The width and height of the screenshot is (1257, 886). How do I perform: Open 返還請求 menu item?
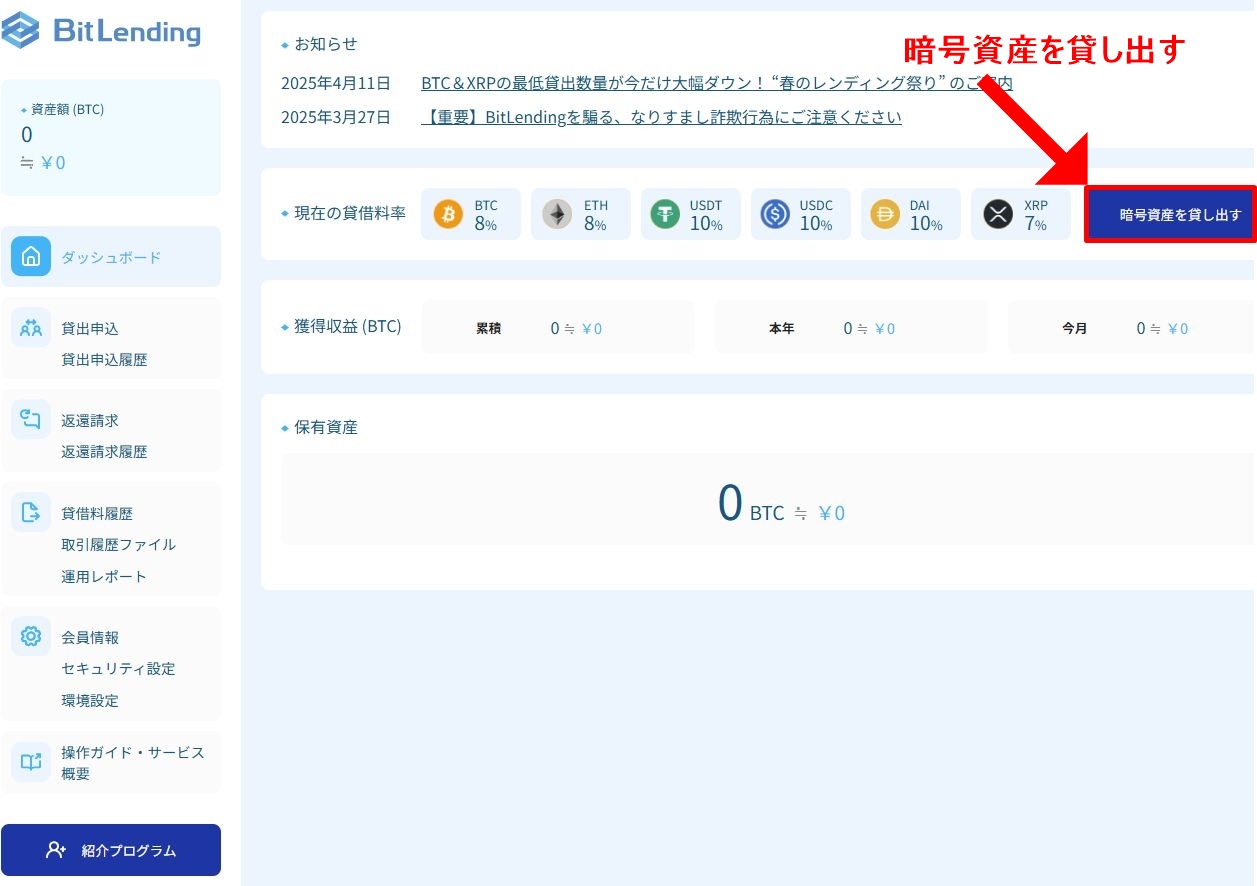click(x=90, y=420)
